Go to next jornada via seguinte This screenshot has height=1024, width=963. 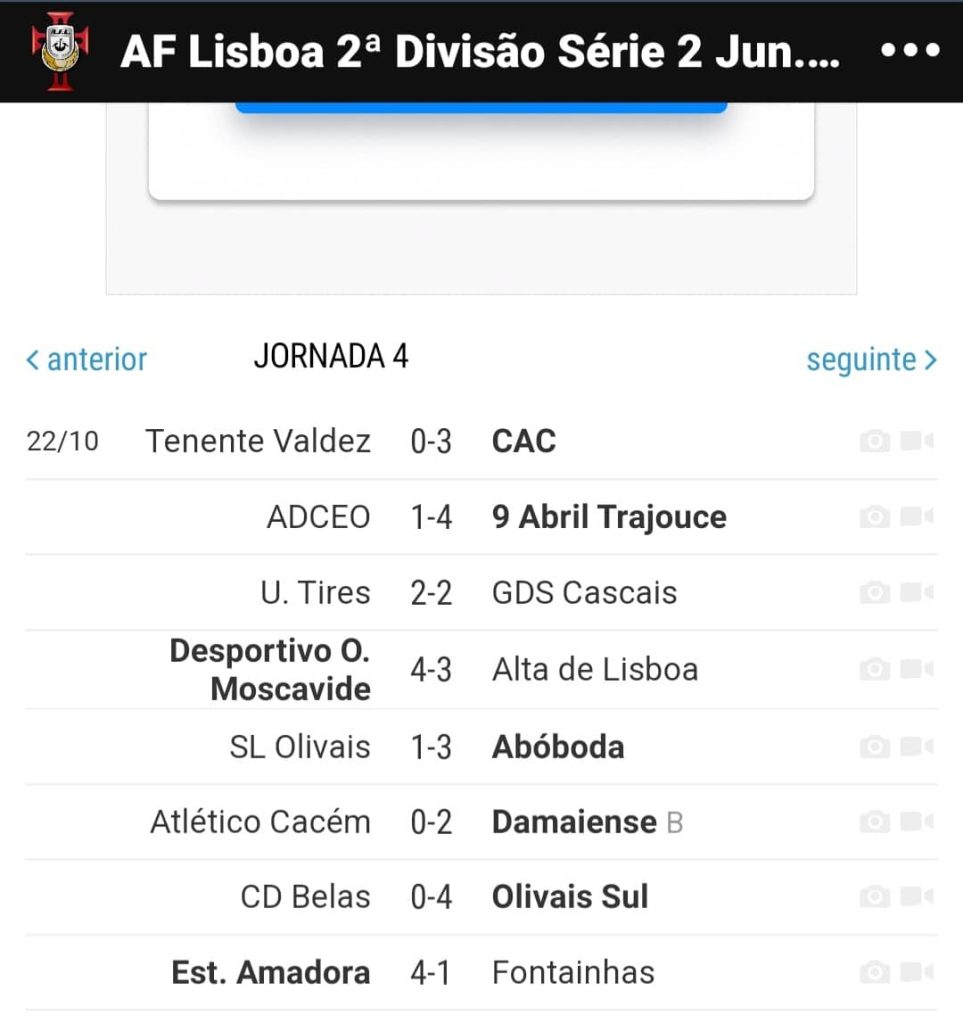[872, 360]
